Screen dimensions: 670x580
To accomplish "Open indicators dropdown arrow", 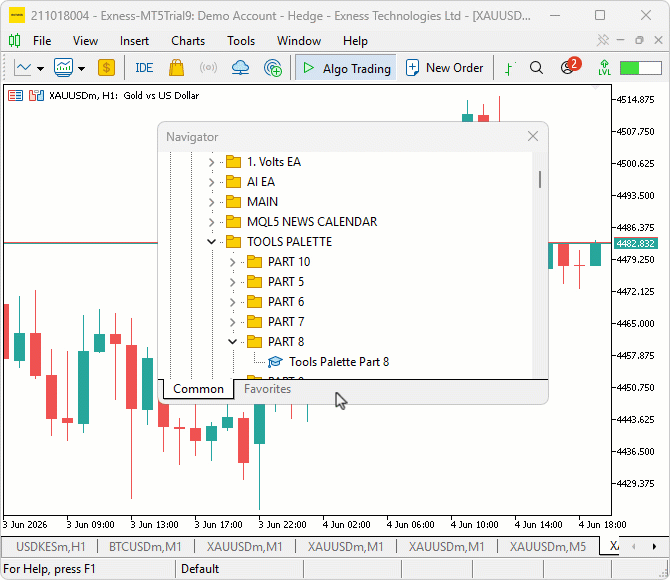I will coord(81,68).
